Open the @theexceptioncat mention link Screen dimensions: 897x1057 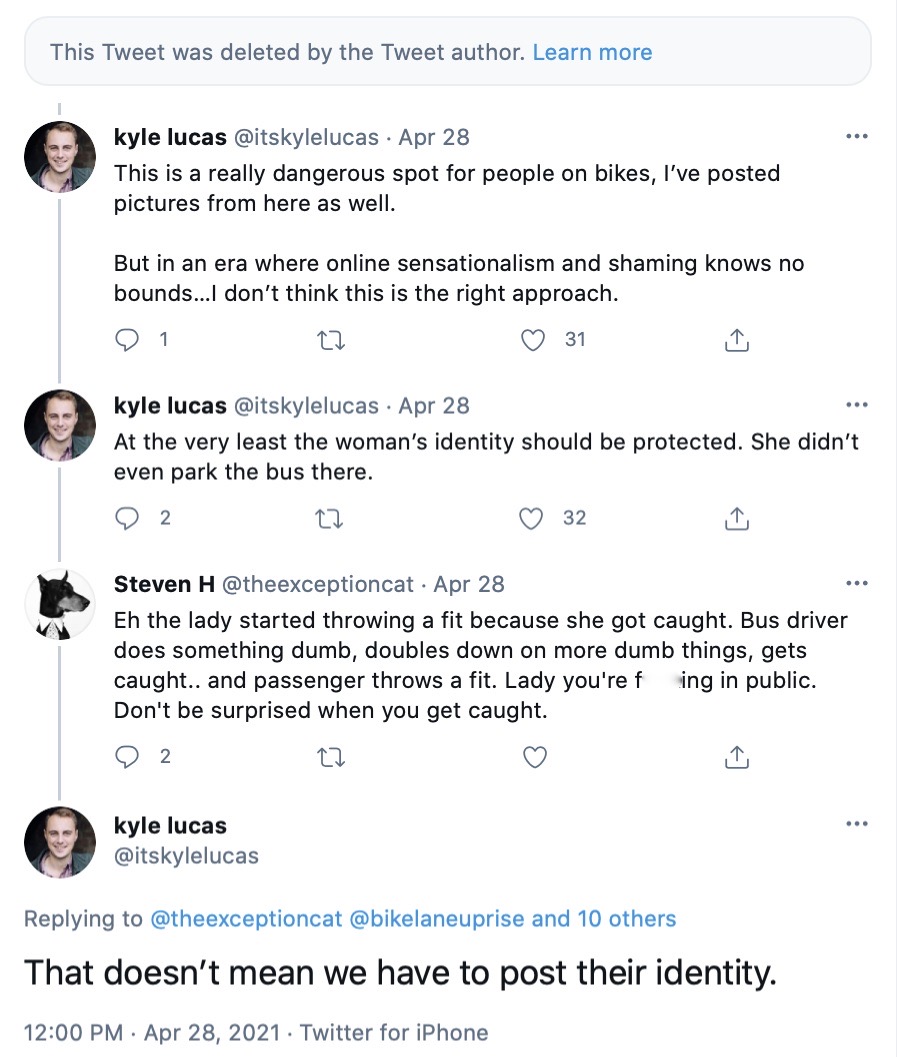pos(245,919)
